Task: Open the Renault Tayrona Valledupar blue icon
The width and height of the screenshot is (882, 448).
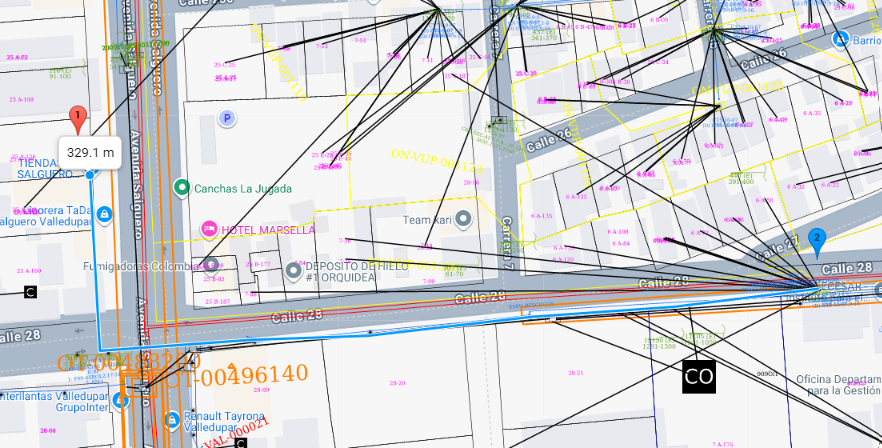Action: (x=171, y=421)
